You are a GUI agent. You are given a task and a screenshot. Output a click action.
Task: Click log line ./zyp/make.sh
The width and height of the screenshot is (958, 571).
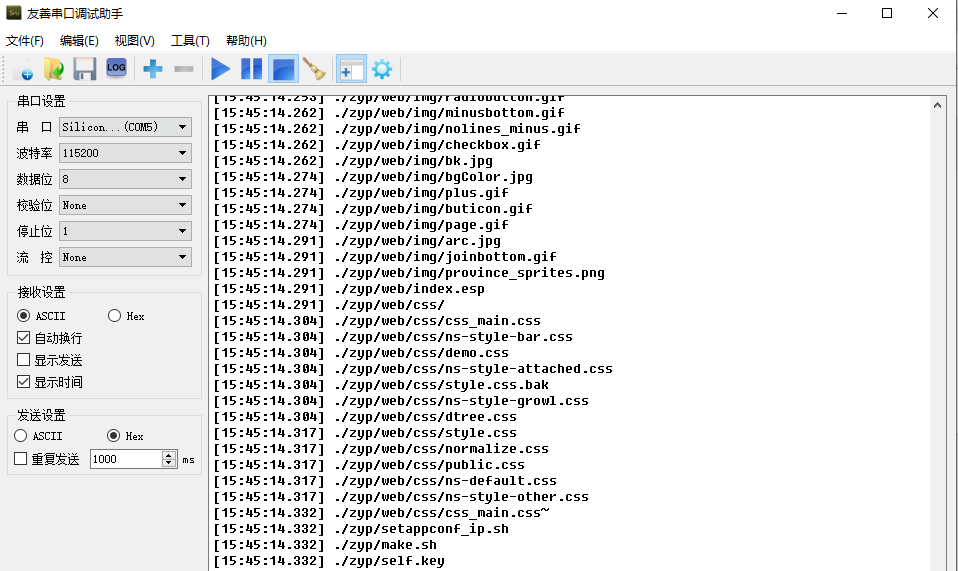(325, 545)
